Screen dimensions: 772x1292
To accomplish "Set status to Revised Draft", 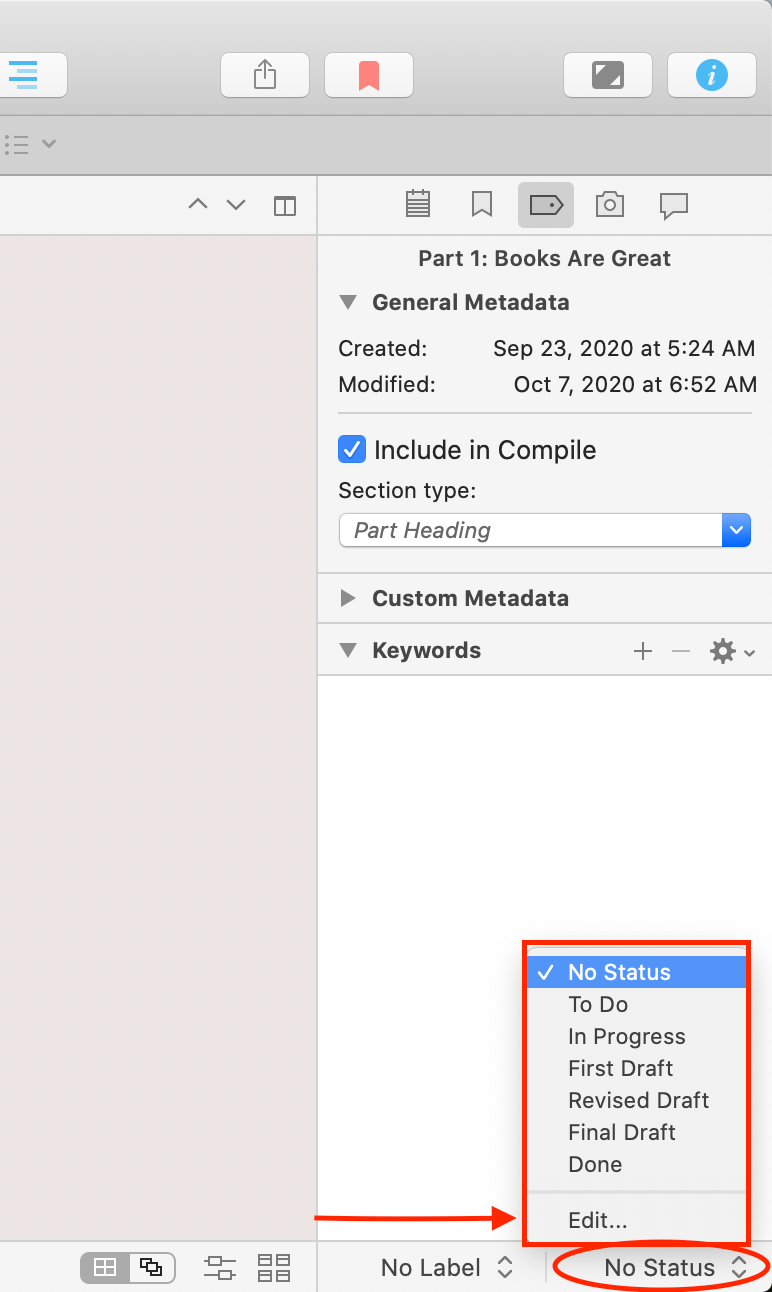I will pos(637,1100).
